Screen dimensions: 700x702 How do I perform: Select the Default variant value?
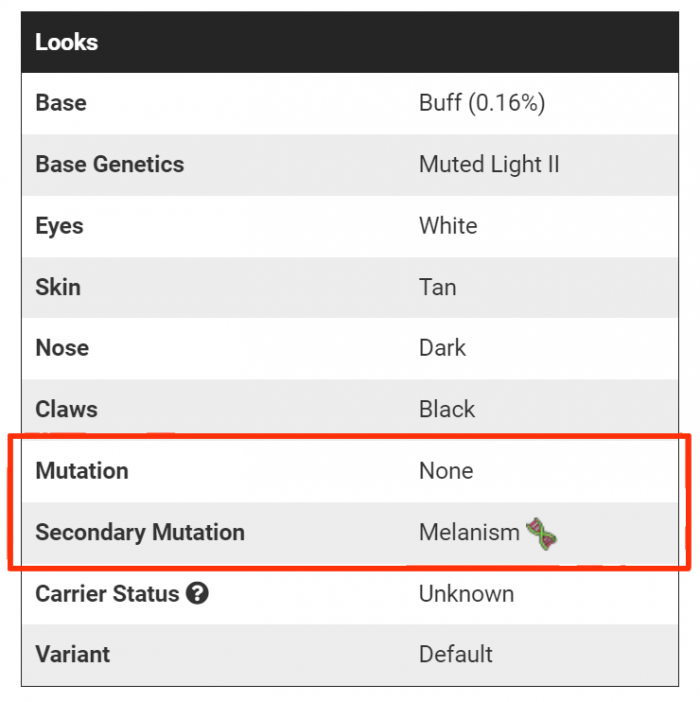point(455,655)
